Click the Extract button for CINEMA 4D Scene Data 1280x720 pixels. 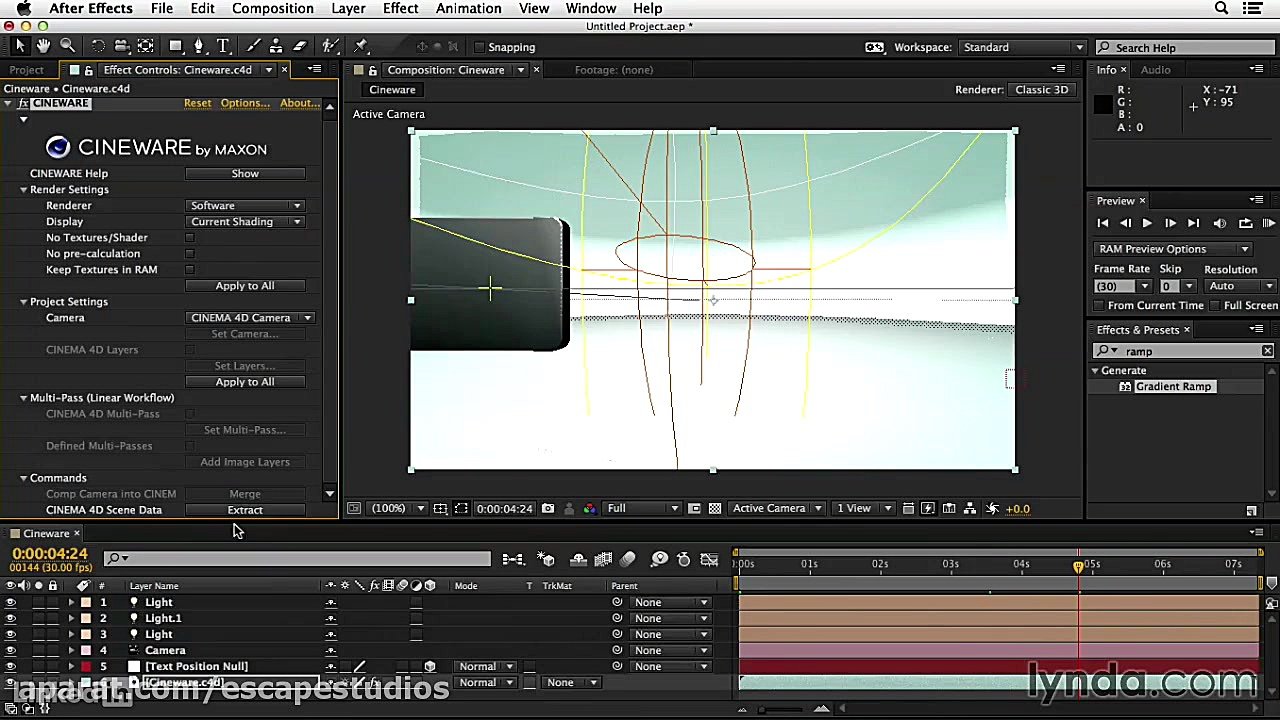pos(245,510)
